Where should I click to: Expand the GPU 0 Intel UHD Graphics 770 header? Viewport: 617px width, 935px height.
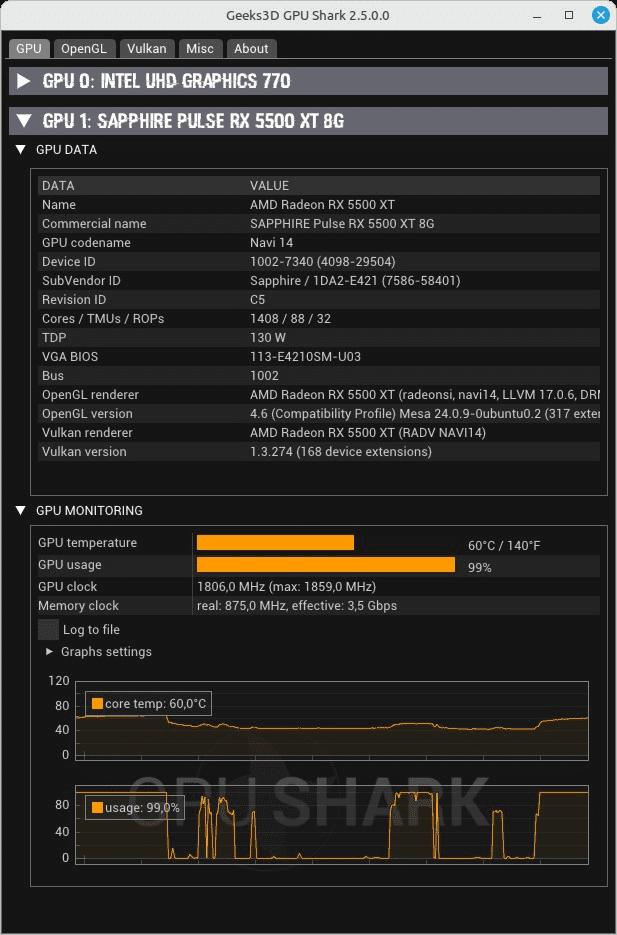click(x=24, y=81)
